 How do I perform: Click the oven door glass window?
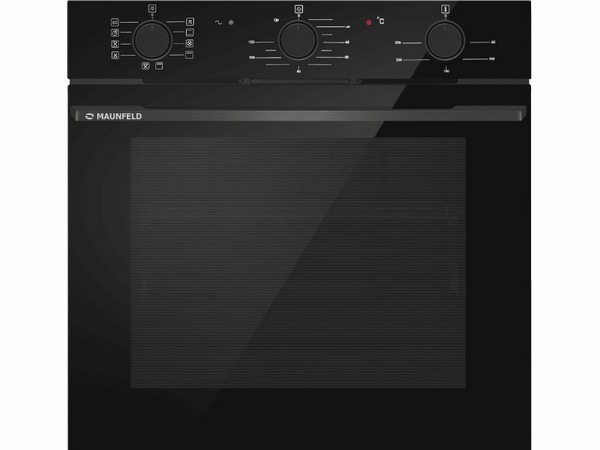click(298, 262)
